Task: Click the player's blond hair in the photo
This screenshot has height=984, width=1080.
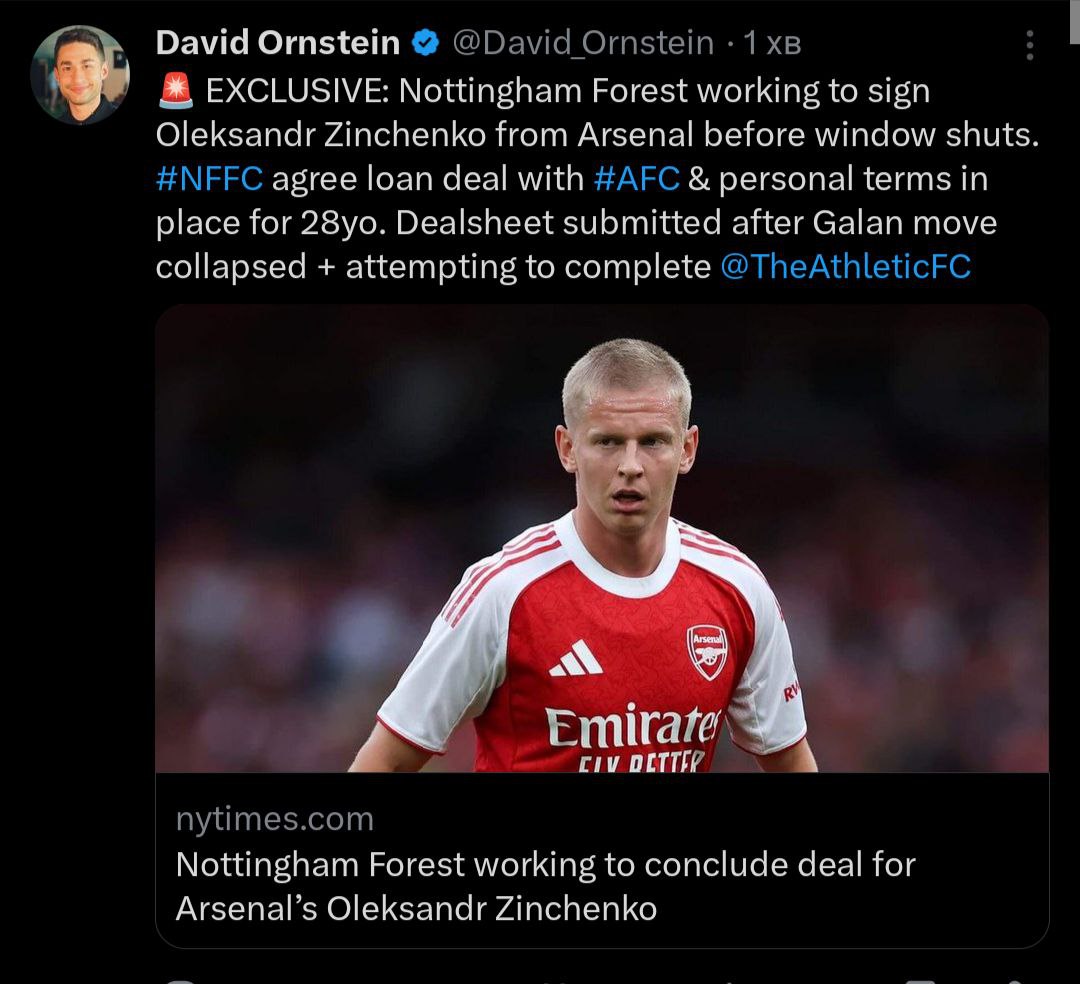Action: coord(626,370)
